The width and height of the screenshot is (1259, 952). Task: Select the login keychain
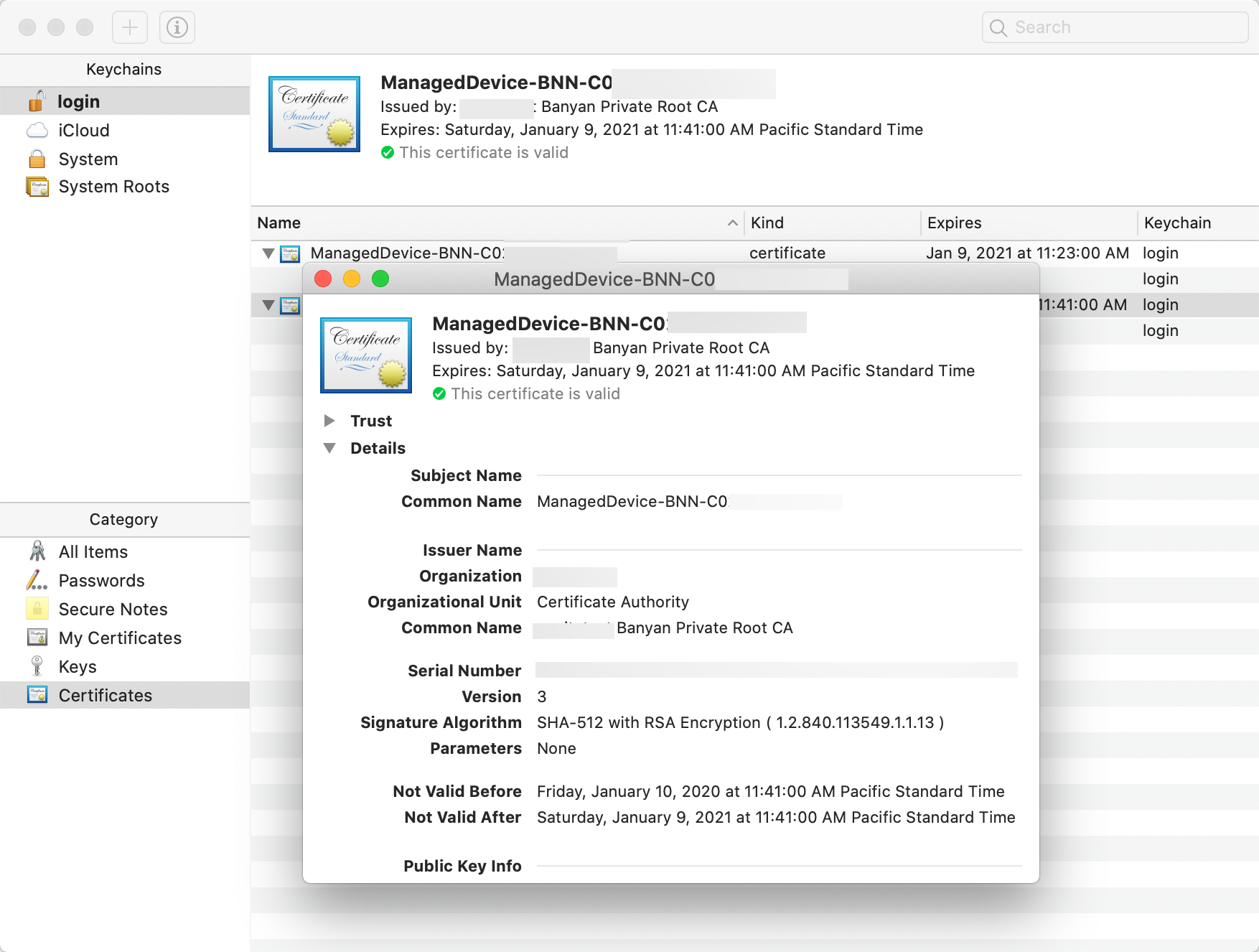[78, 101]
